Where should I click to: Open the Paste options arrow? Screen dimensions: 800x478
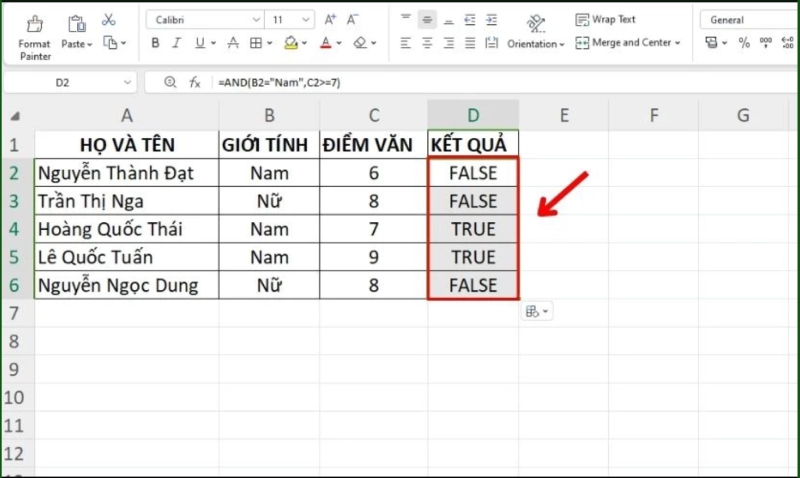(90, 44)
